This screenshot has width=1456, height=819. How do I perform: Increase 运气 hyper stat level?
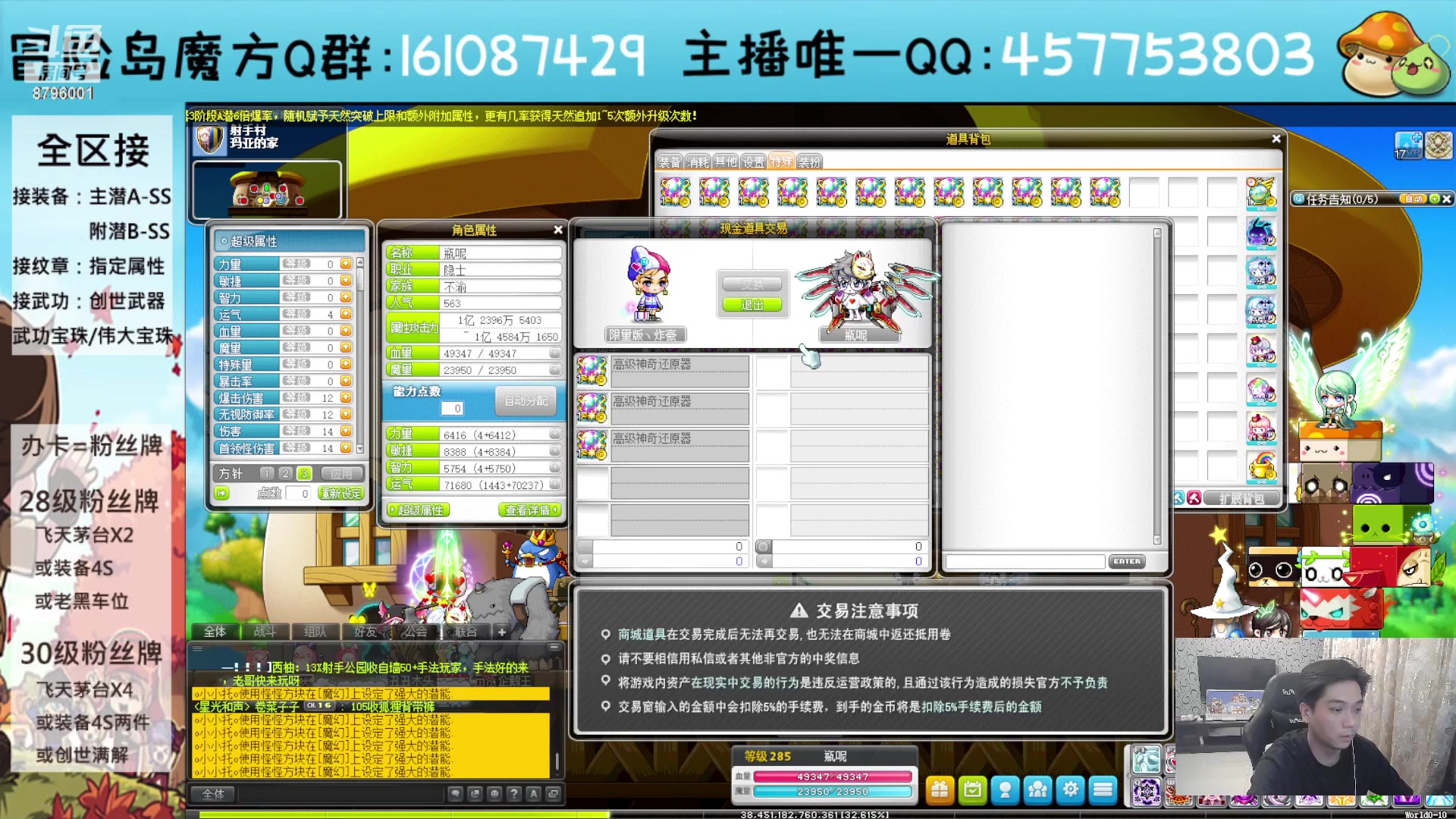point(346,314)
